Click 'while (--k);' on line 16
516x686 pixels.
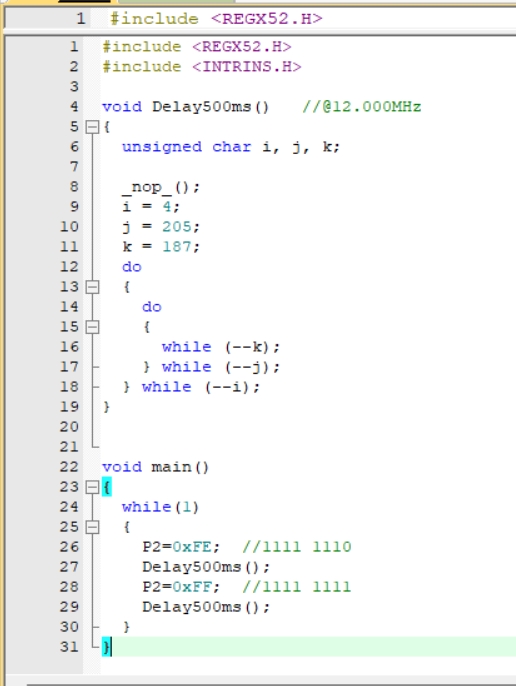coord(221,347)
